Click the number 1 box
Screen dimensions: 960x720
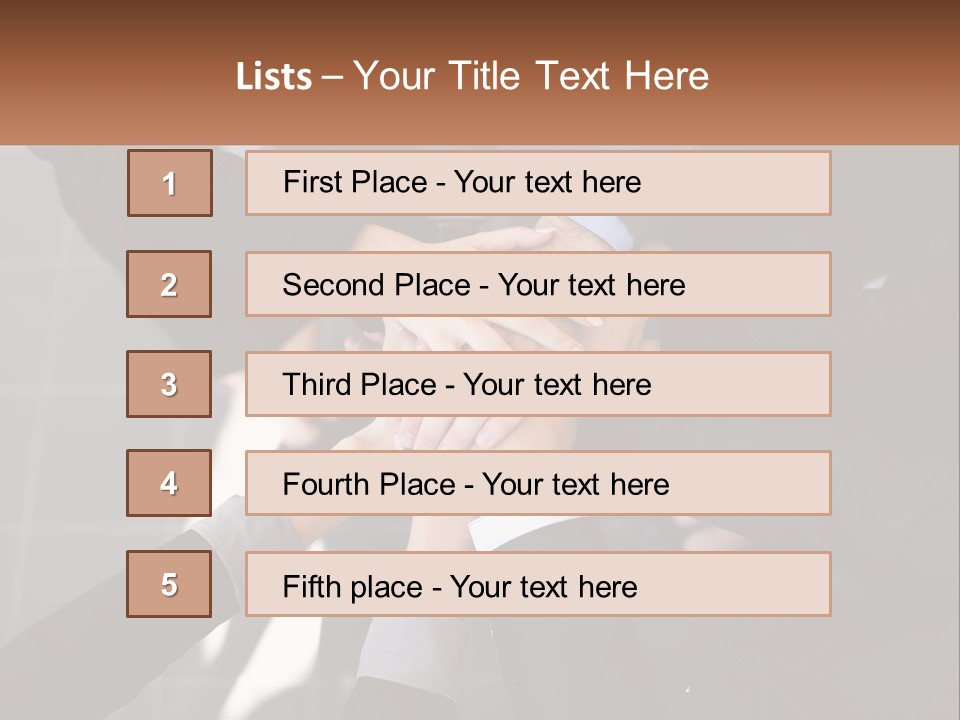pos(169,183)
